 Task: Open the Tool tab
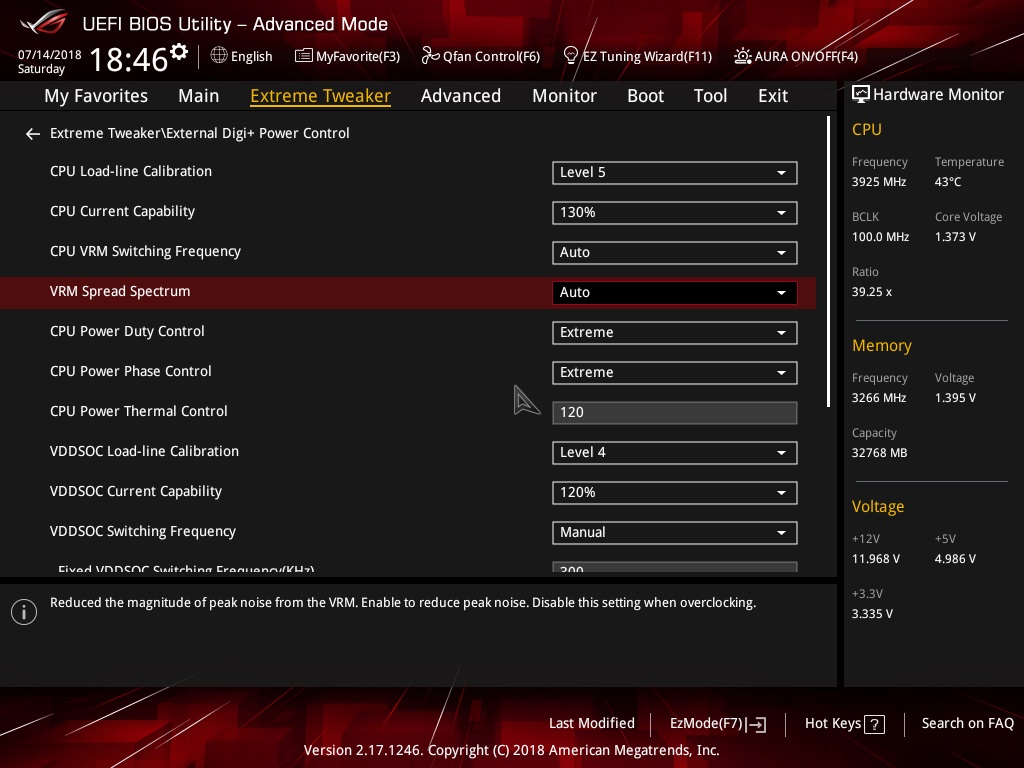coord(710,96)
